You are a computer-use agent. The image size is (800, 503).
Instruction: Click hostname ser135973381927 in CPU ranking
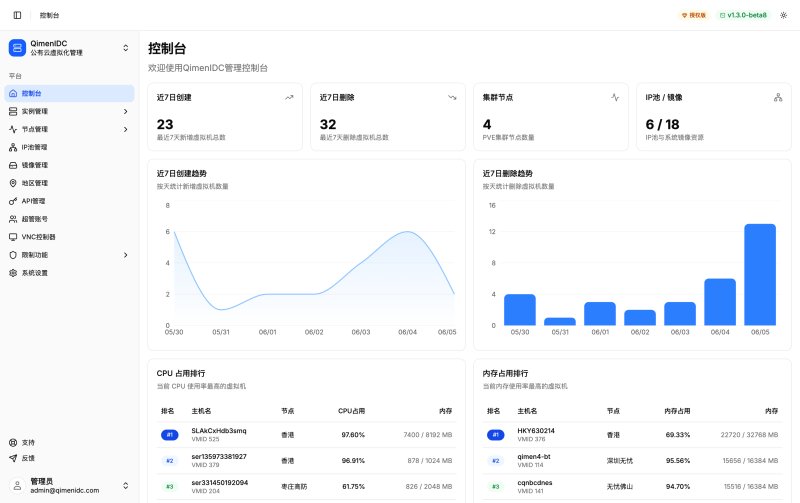219,457
